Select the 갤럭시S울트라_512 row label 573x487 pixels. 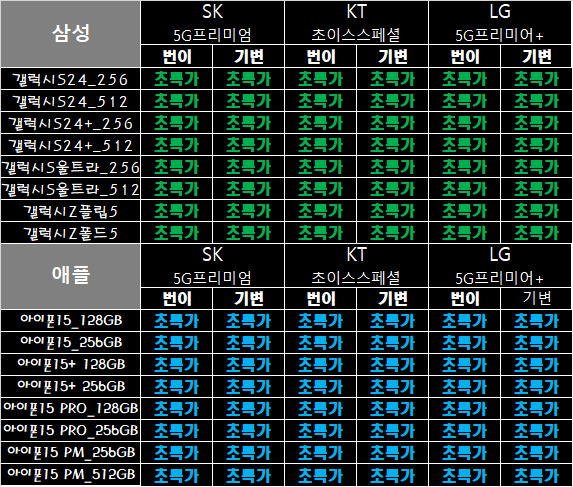[71, 189]
